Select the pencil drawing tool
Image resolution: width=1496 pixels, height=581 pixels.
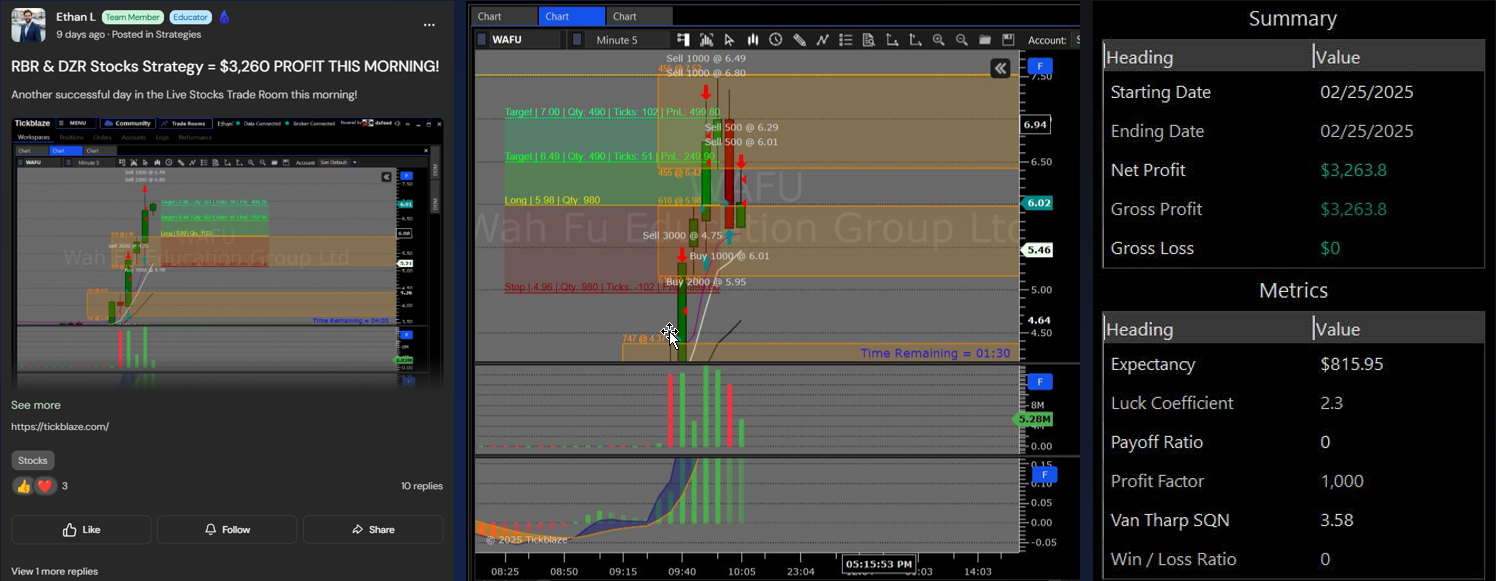[800, 40]
